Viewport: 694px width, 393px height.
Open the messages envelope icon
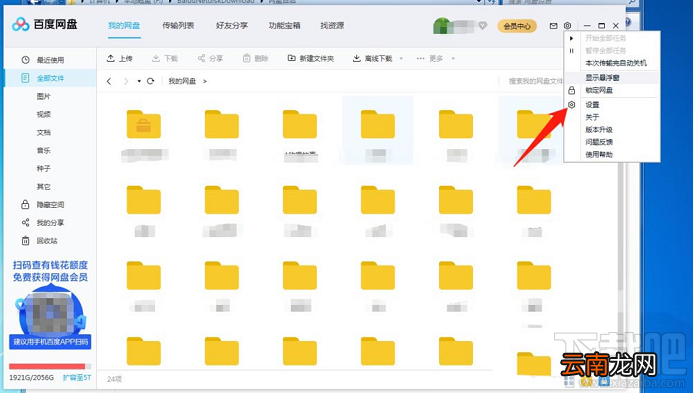(553, 26)
